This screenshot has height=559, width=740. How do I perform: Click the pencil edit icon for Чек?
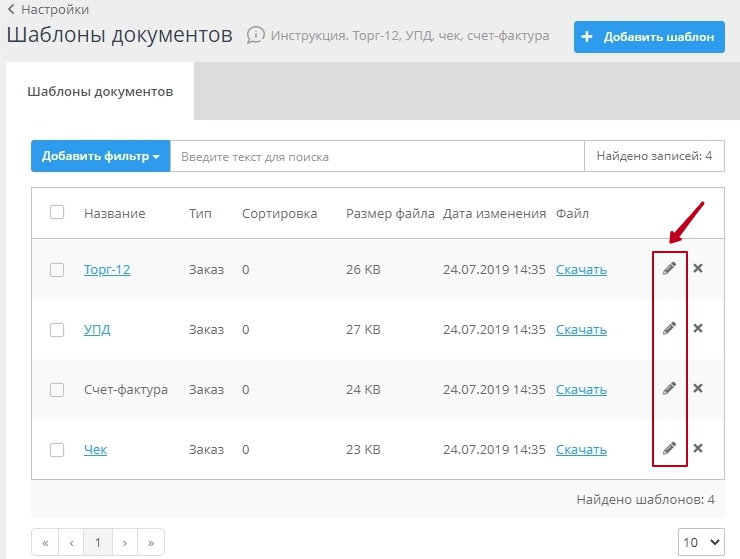click(669, 448)
